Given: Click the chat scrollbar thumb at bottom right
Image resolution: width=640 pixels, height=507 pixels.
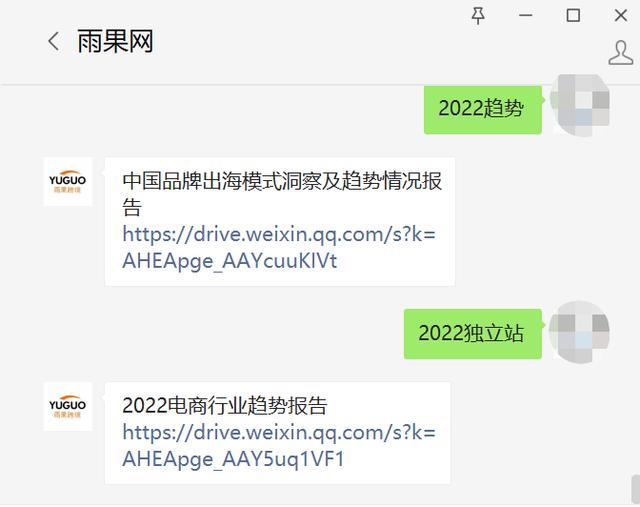Looking at the screenshot, I should (x=636, y=489).
